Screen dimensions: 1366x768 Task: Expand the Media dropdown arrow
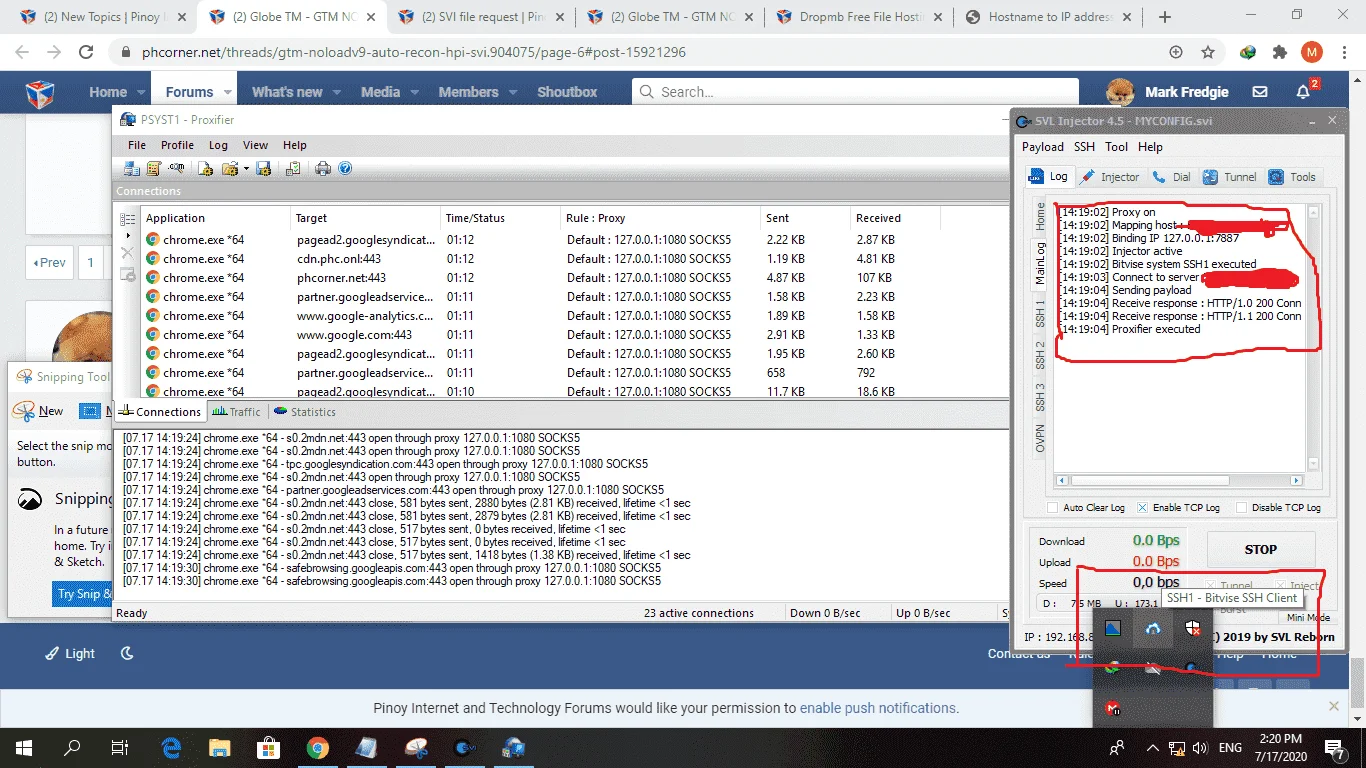point(414,92)
